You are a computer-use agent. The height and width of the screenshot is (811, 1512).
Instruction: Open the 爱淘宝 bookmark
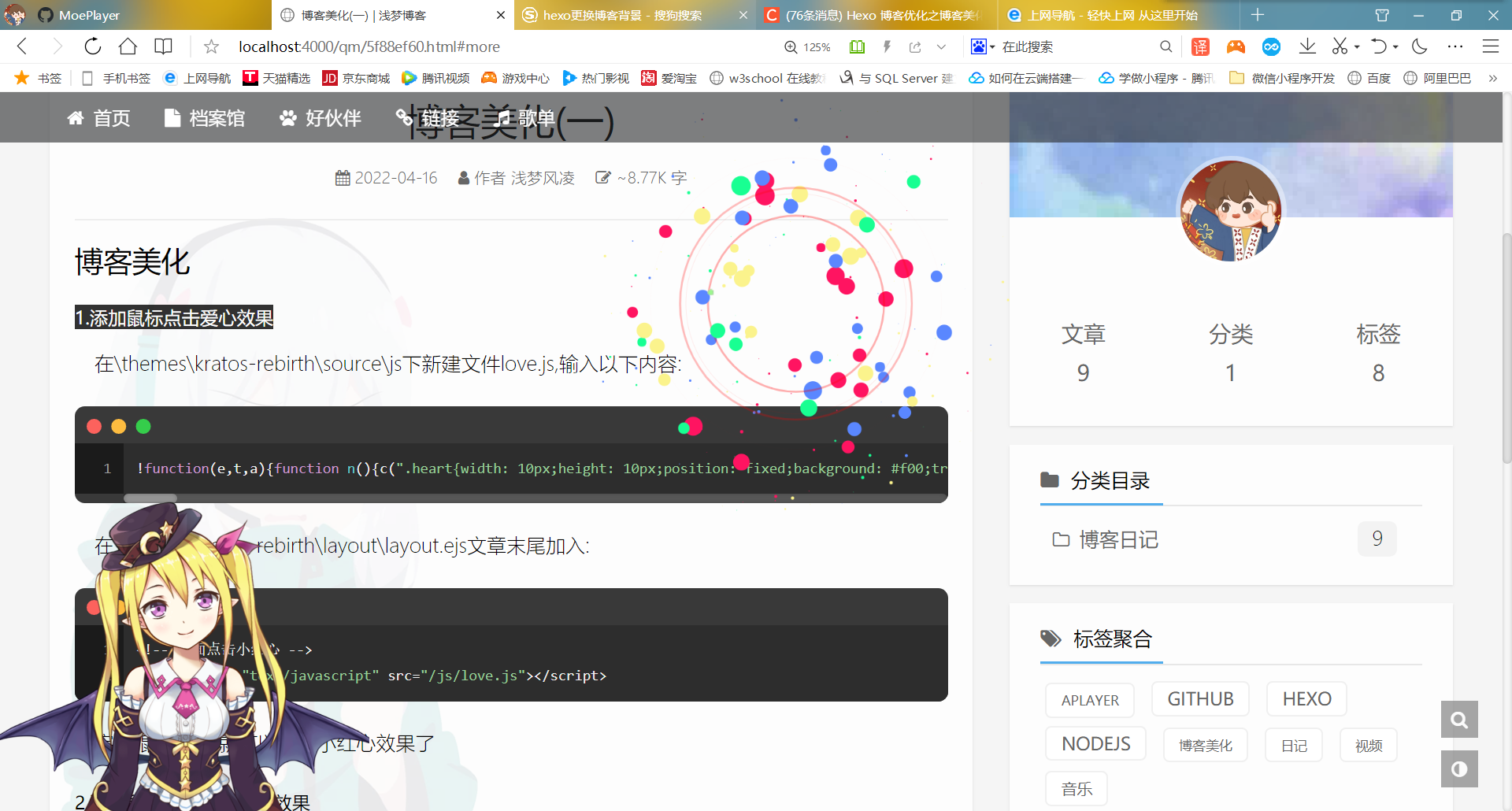point(669,78)
